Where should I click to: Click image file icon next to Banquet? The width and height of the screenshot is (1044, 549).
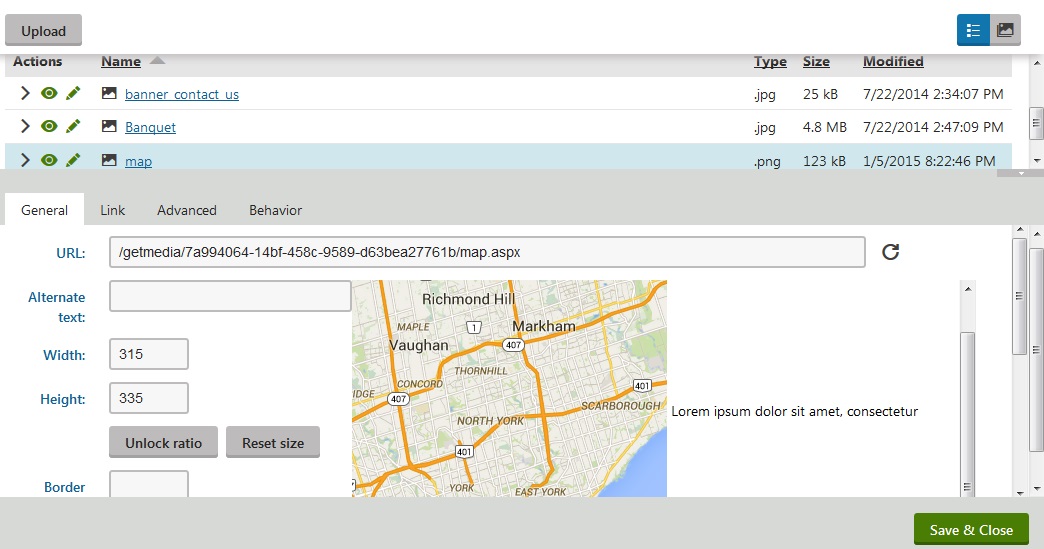(x=109, y=127)
